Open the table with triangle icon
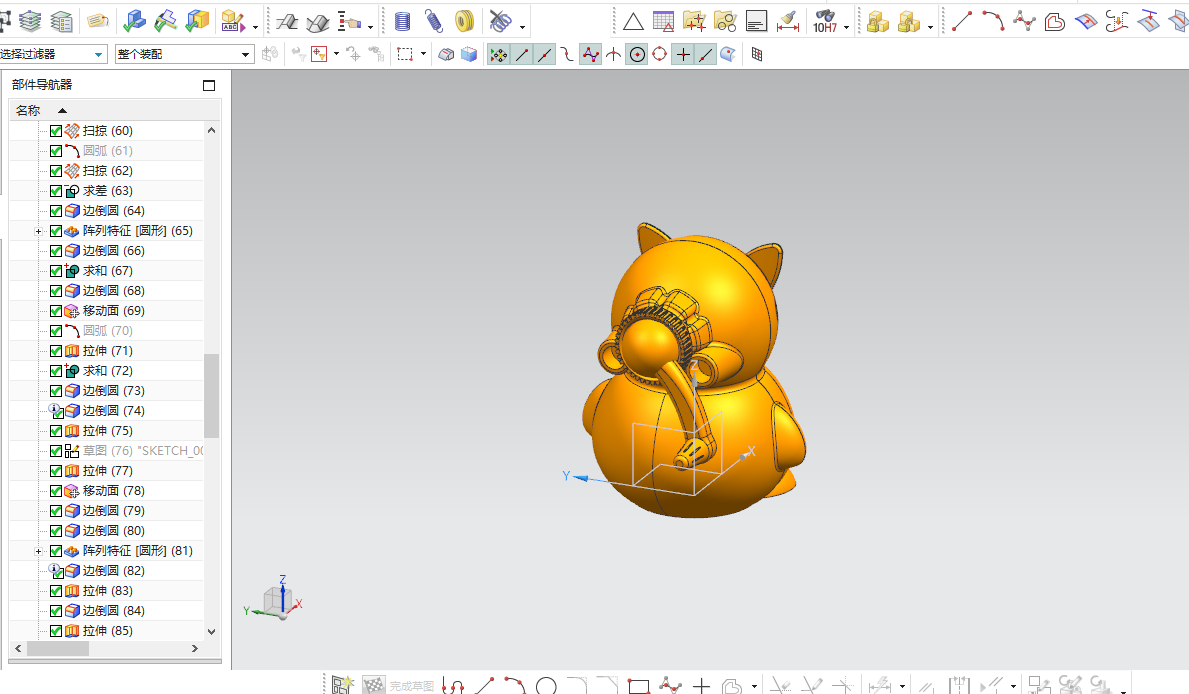 [x=664, y=22]
